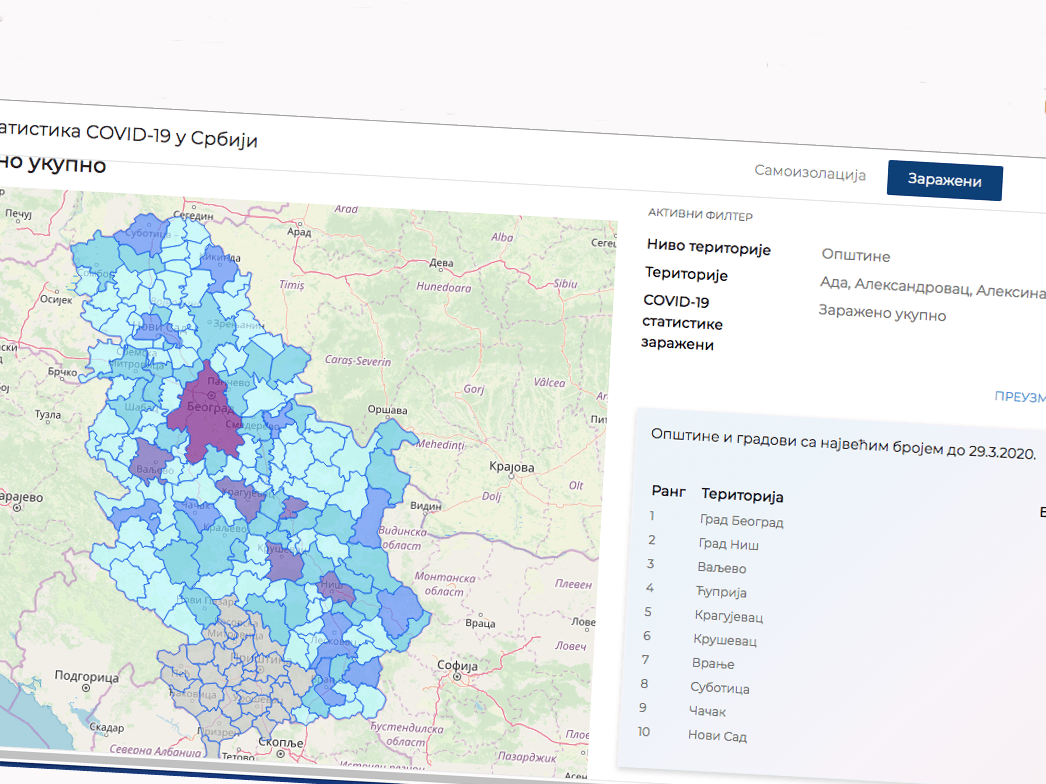
Task: Switch to the Самоизолација tab
Action: tap(809, 173)
